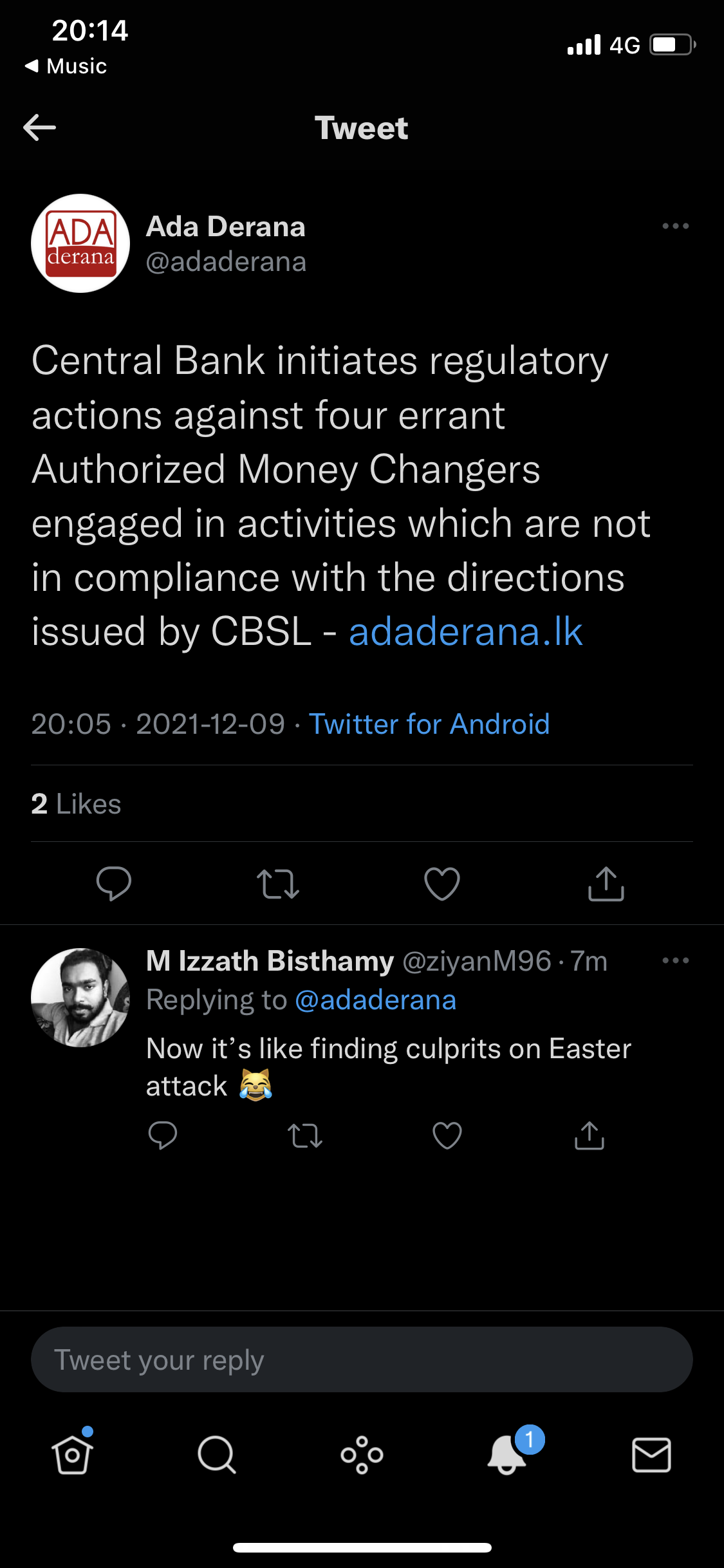Share the Ada Derana tweet
The width and height of the screenshot is (724, 1568).
(x=606, y=883)
